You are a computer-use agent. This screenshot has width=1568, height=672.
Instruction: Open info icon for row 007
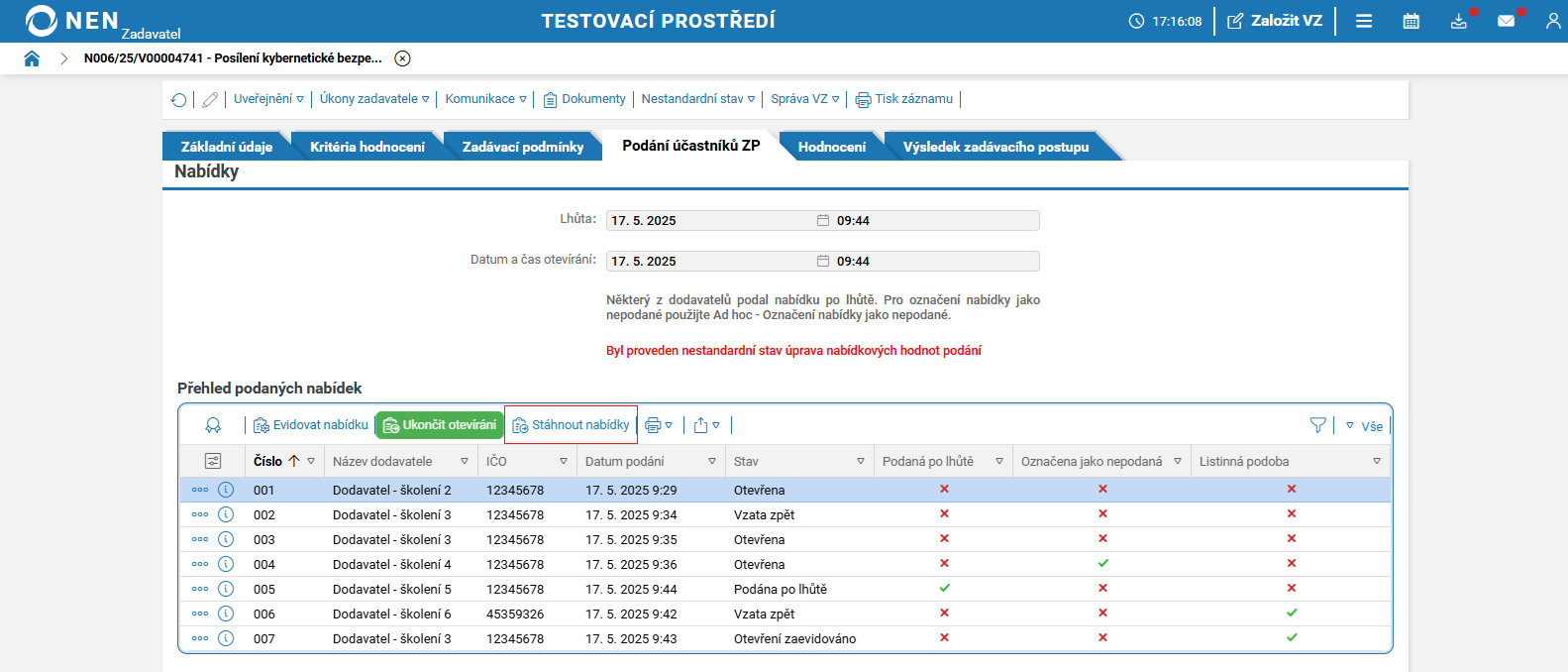(226, 638)
